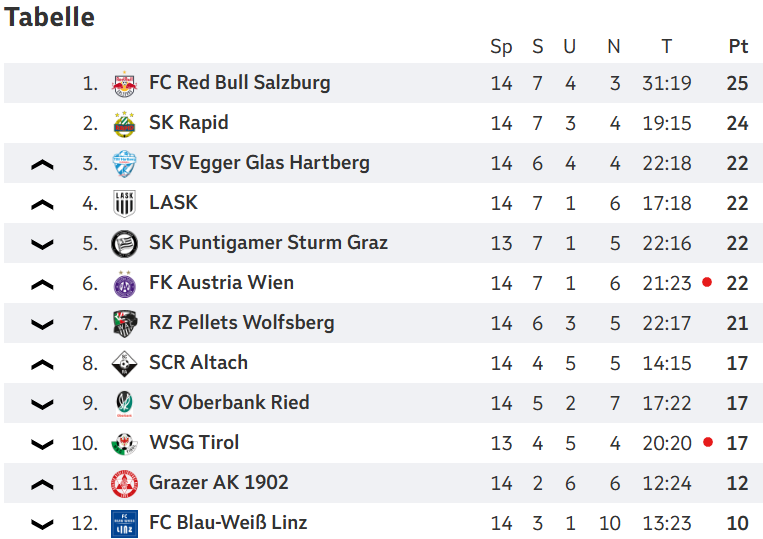The image size is (763, 539).
Task: Click the TSV Egger Glas Hartberg logo
Action: click(124, 164)
